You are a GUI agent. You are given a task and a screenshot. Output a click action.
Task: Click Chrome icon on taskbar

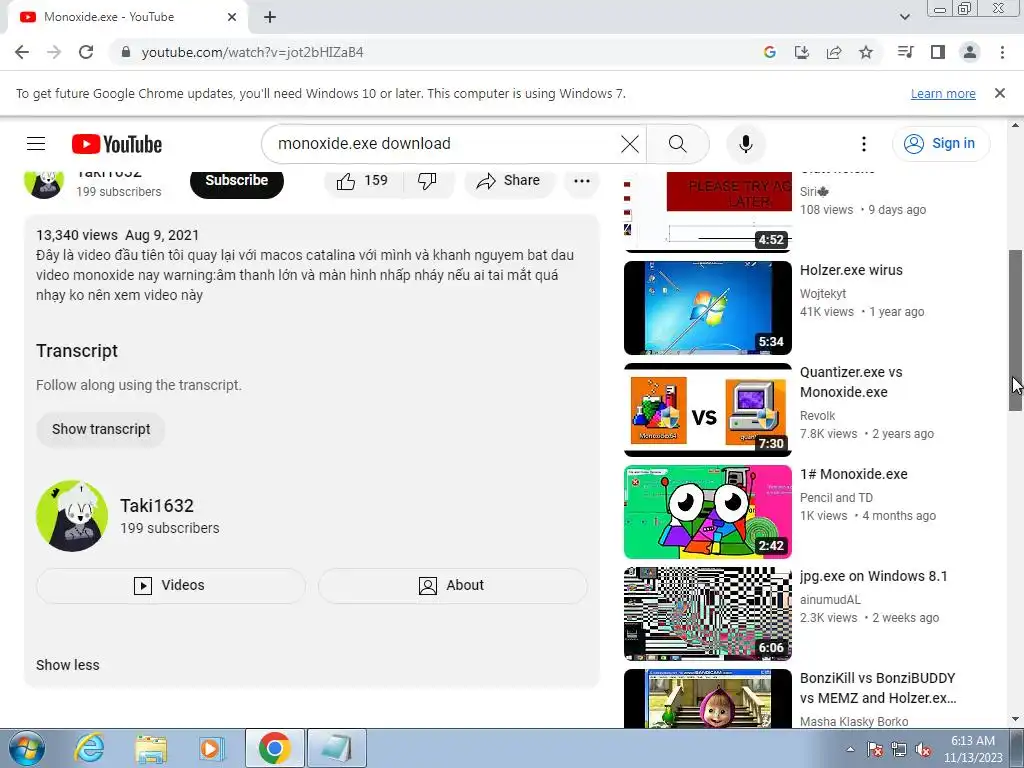pyautogui.click(x=274, y=748)
